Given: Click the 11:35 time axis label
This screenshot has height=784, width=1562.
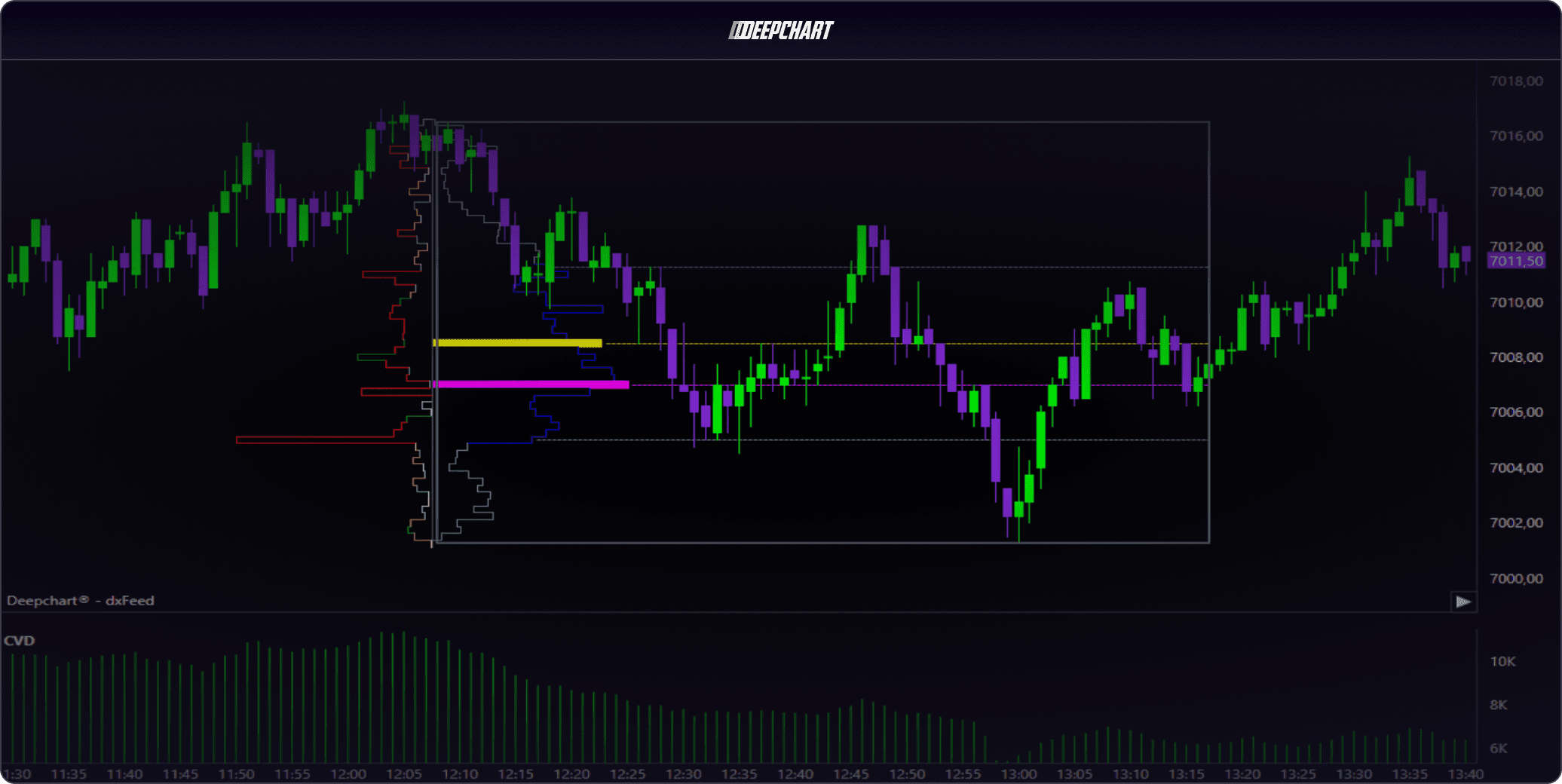Looking at the screenshot, I should (69, 774).
